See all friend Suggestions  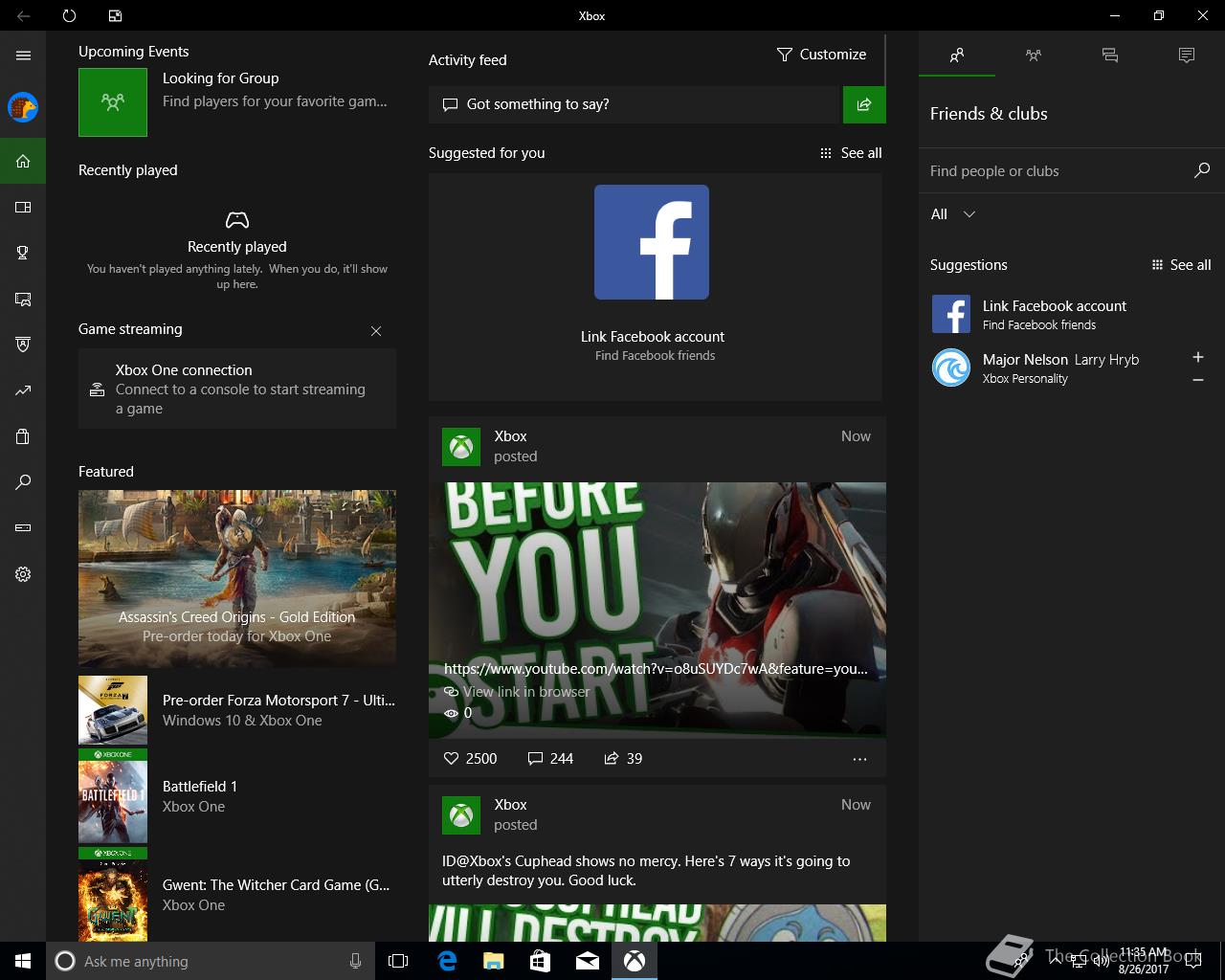click(x=1181, y=265)
